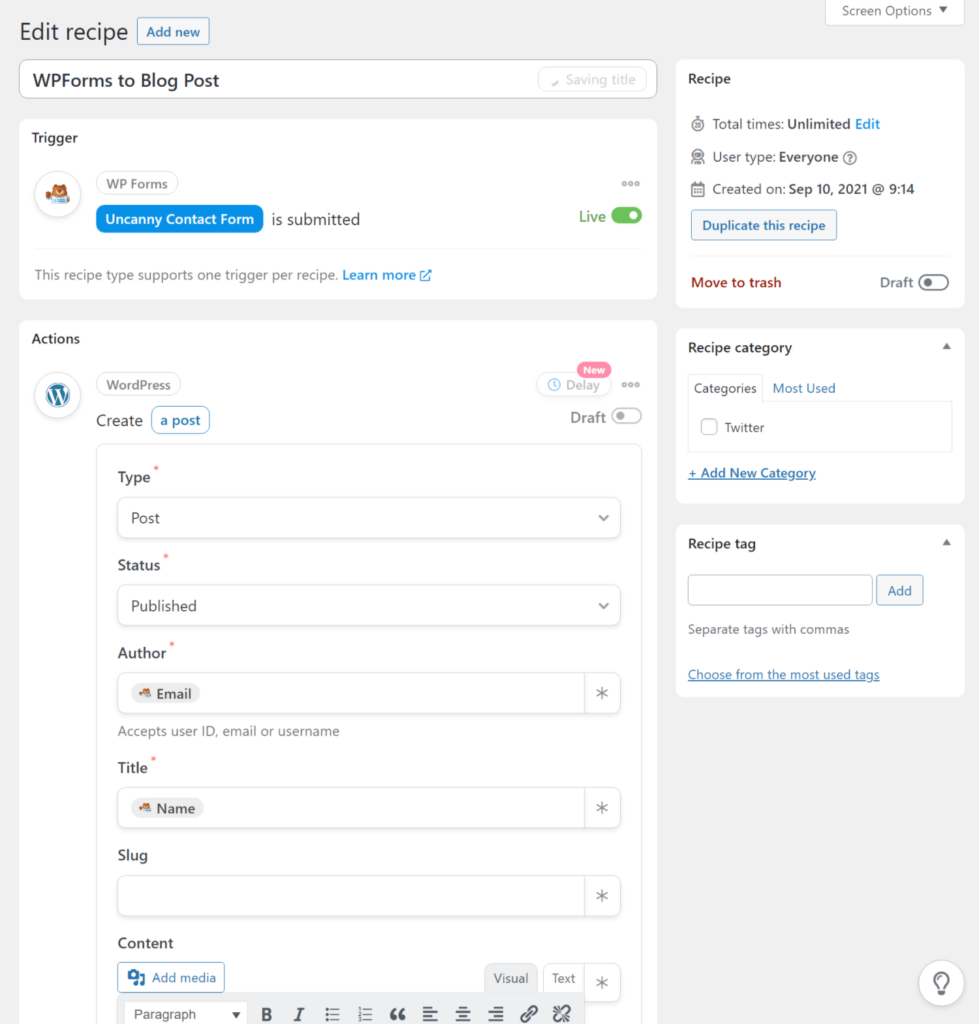This screenshot has width=979, height=1024.
Task: Check the Twitter category checkbox
Action: [x=709, y=426]
